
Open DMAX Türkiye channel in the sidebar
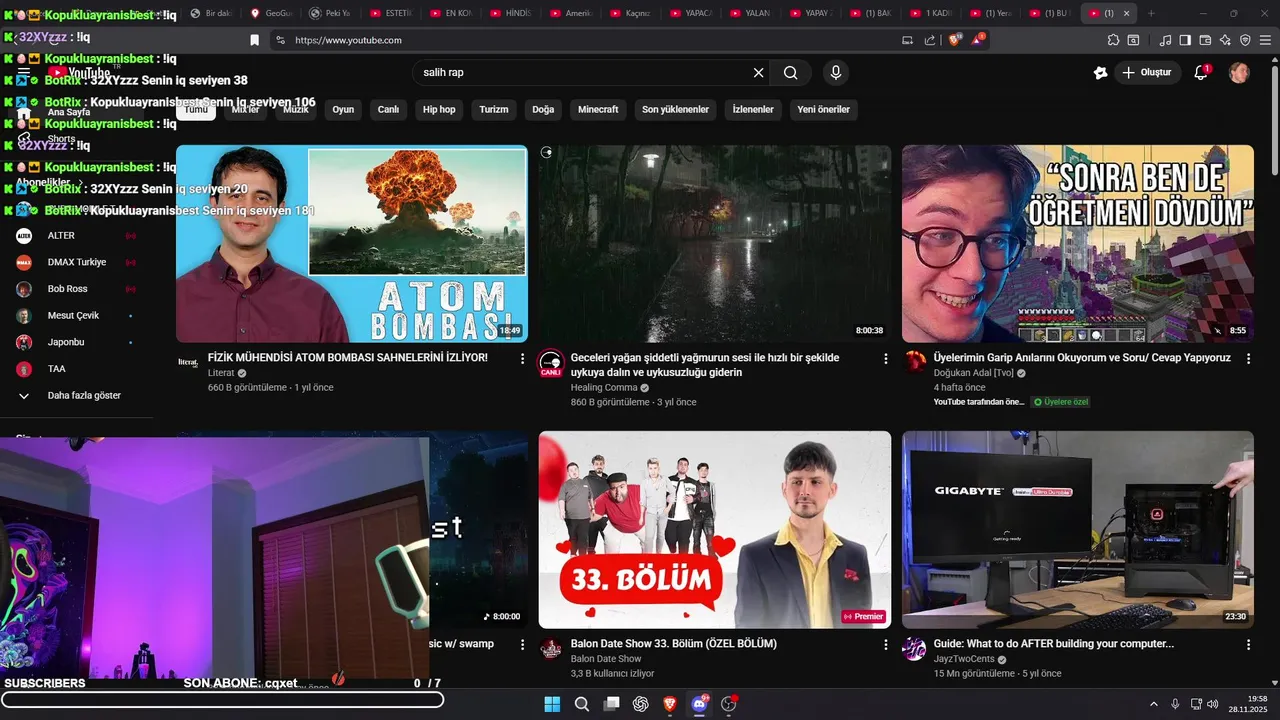coord(76,262)
